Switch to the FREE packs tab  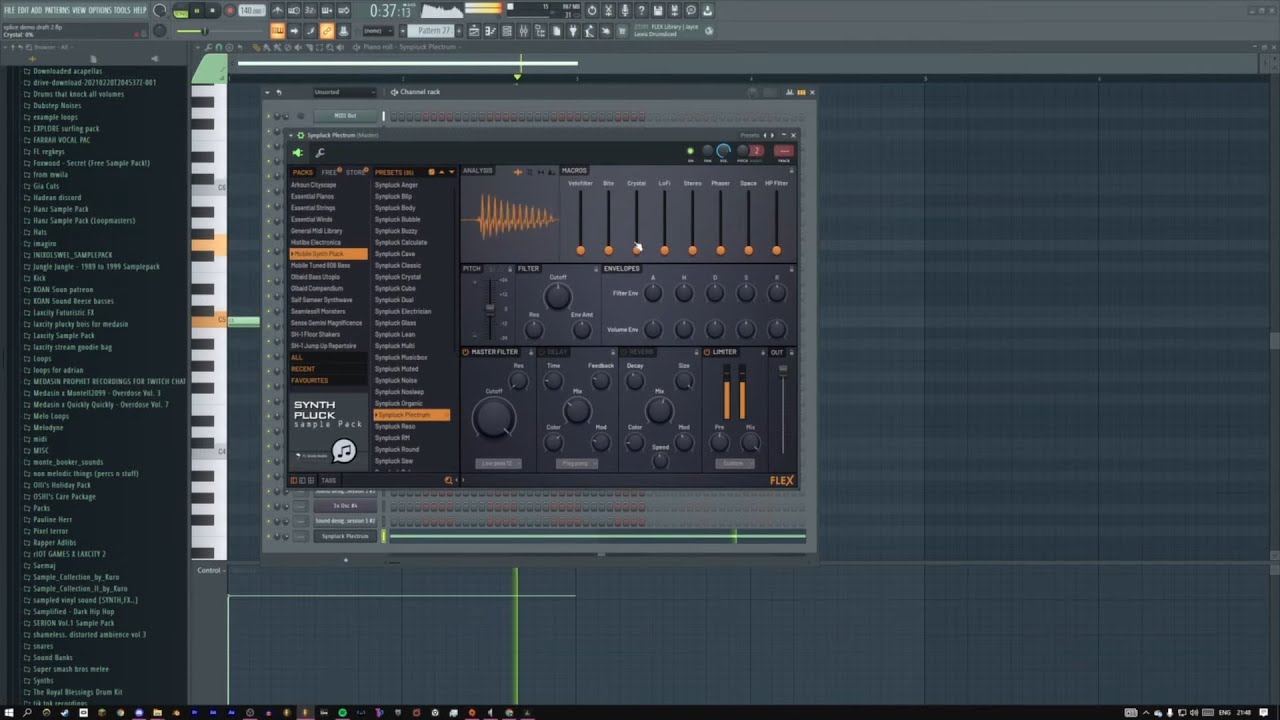(x=329, y=172)
